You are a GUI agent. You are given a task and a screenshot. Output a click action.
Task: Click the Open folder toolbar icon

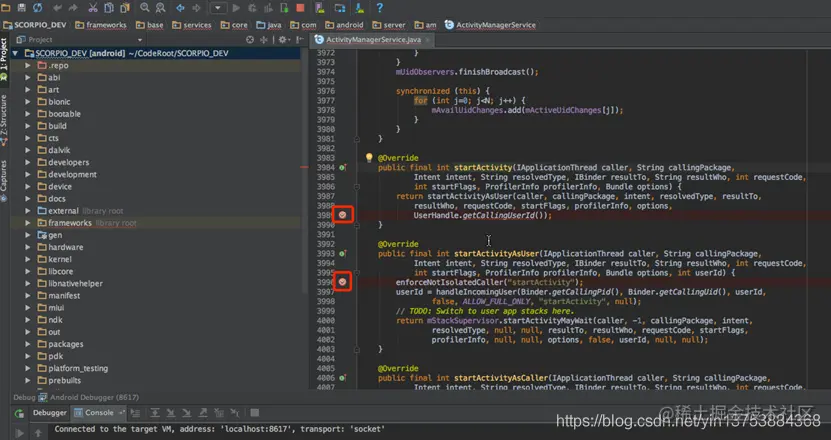tap(5, 7)
